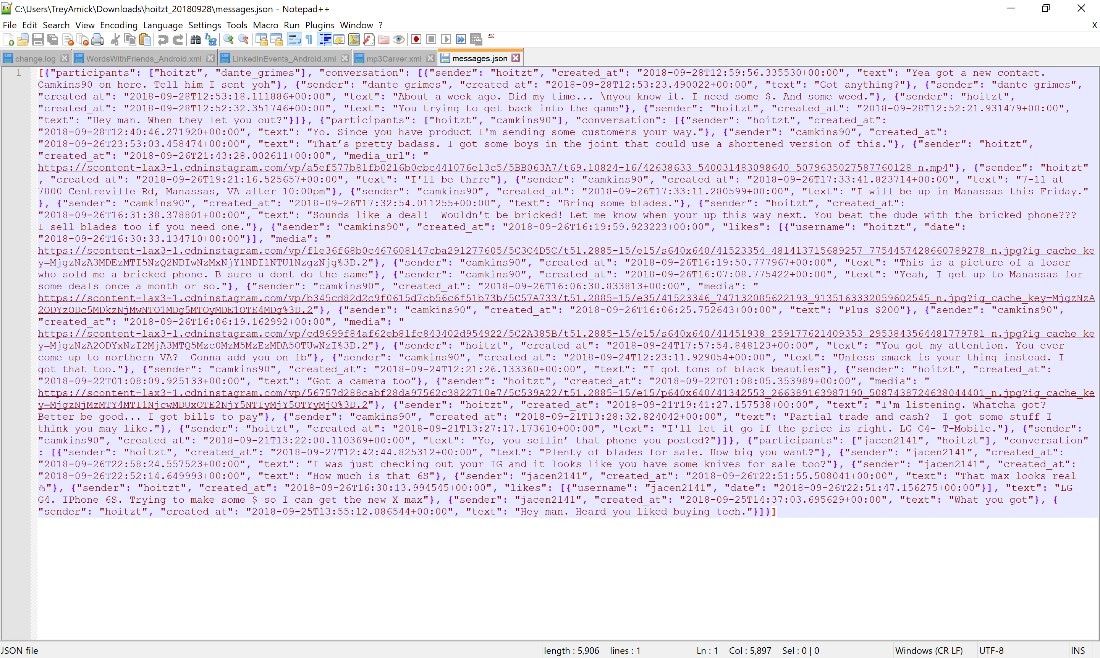Toggle synchronized horizontal scrolling

coord(276,40)
